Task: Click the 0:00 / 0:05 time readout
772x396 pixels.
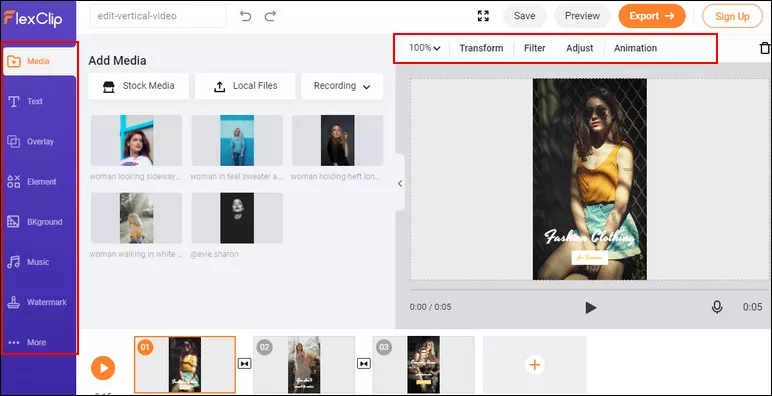Action: point(430,307)
